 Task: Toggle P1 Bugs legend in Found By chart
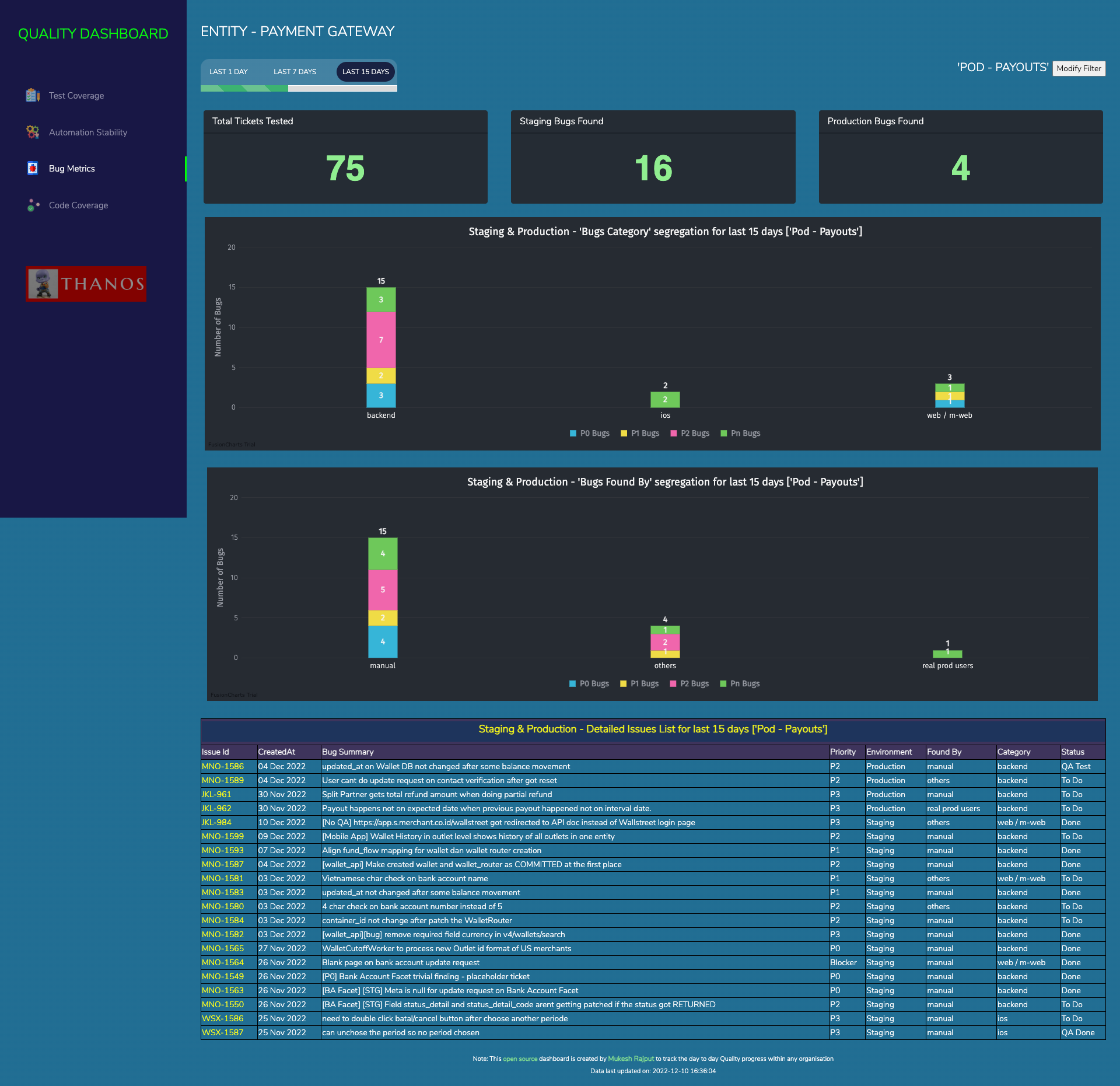(639, 684)
